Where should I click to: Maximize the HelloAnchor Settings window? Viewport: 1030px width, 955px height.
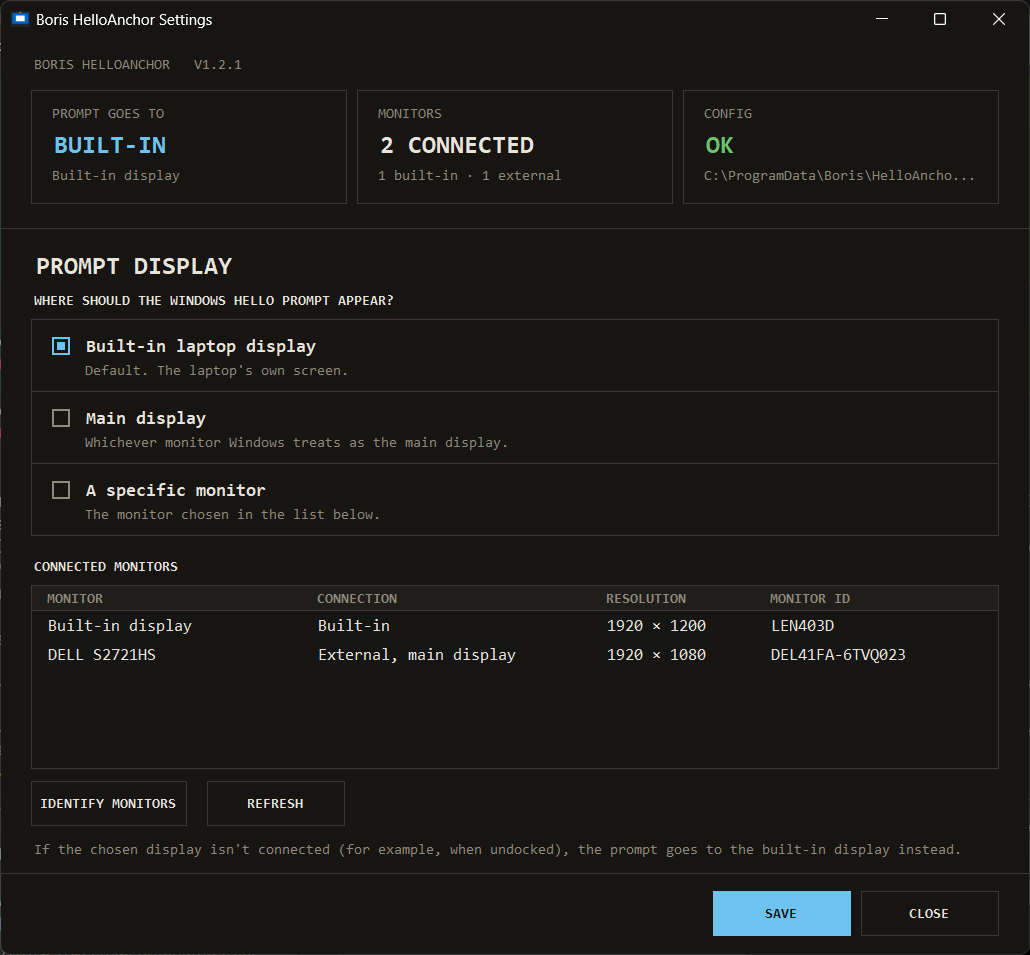pos(940,19)
